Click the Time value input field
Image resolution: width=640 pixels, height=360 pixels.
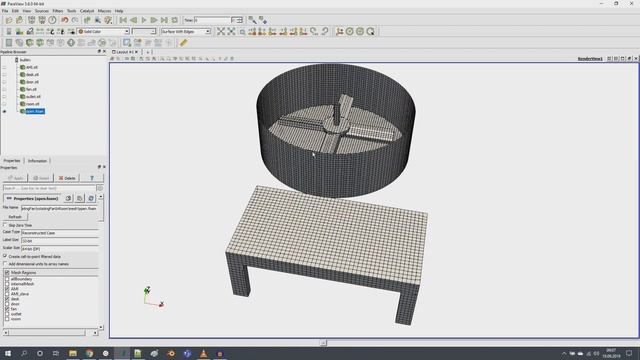(212, 20)
